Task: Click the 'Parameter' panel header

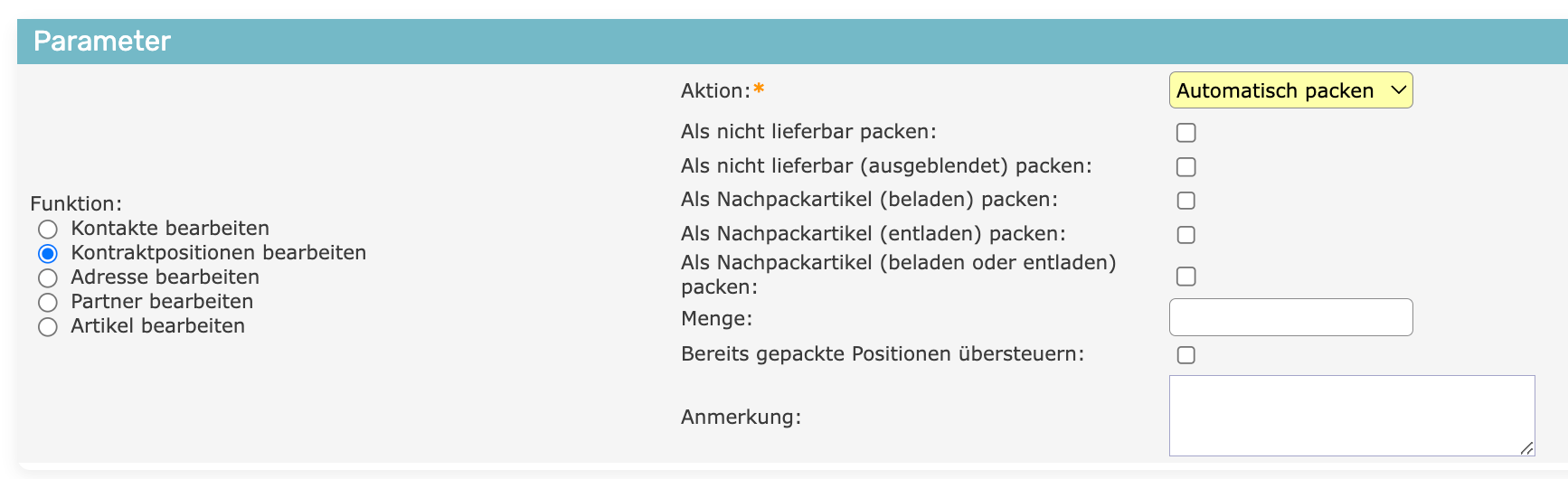Action: (102, 41)
